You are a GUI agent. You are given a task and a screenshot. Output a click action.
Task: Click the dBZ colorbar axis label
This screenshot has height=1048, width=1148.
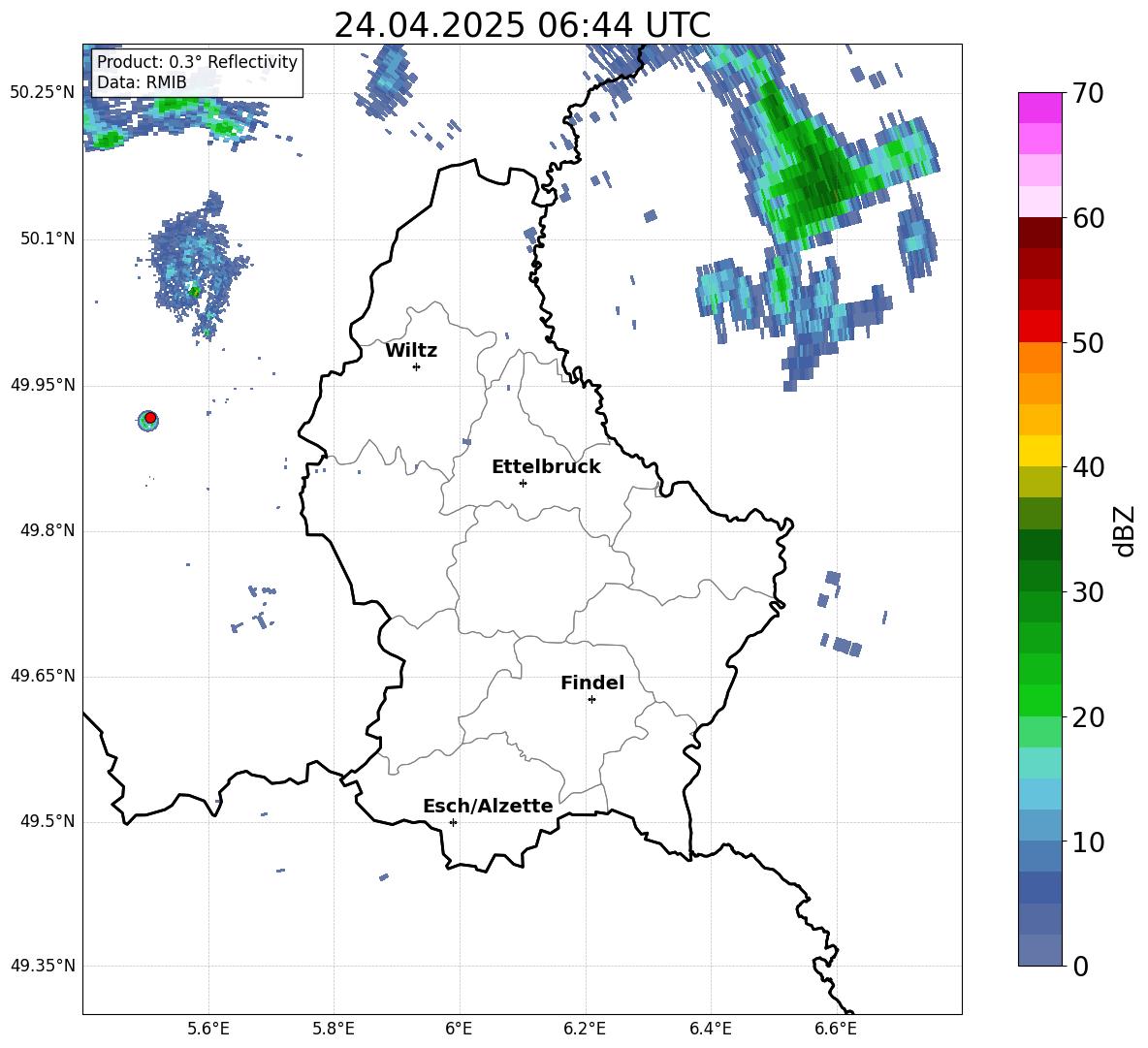[1125, 530]
